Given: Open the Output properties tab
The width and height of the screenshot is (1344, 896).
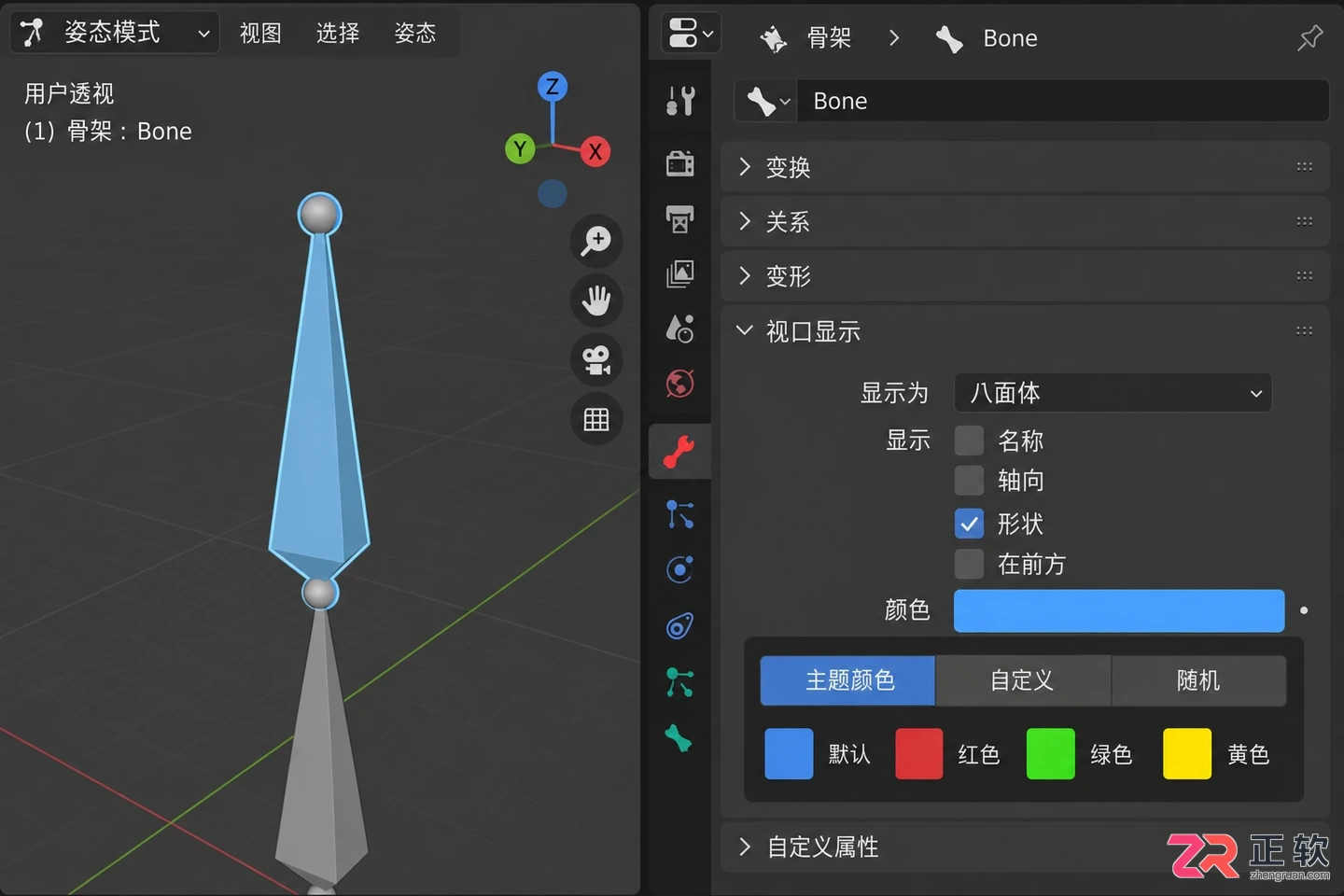Looking at the screenshot, I should (680, 219).
